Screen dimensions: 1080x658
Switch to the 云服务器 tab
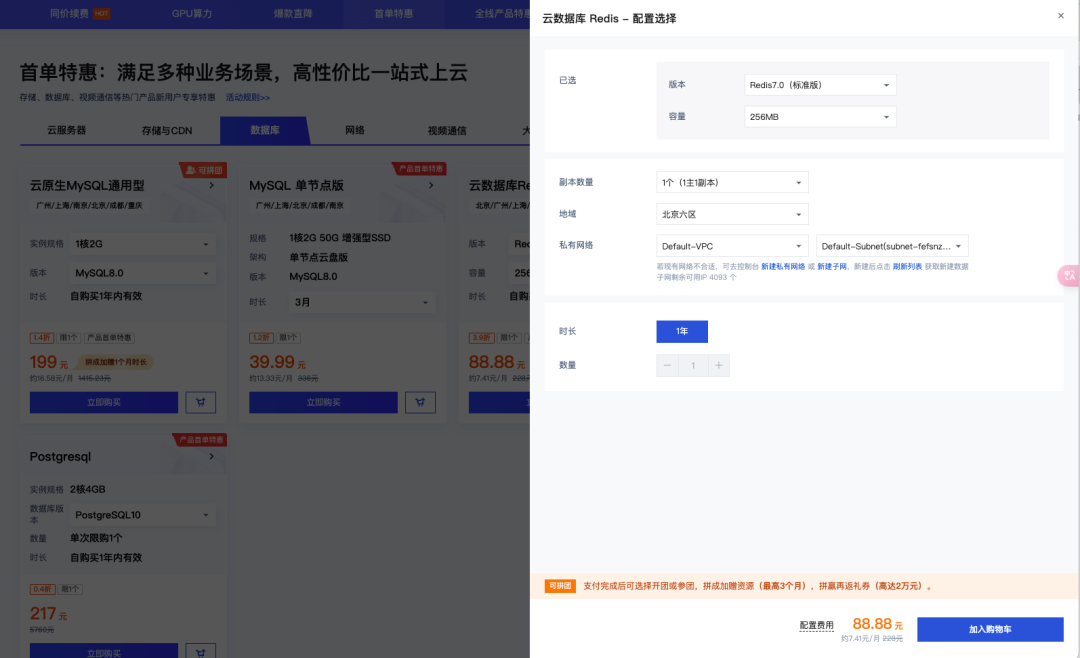pos(66,130)
